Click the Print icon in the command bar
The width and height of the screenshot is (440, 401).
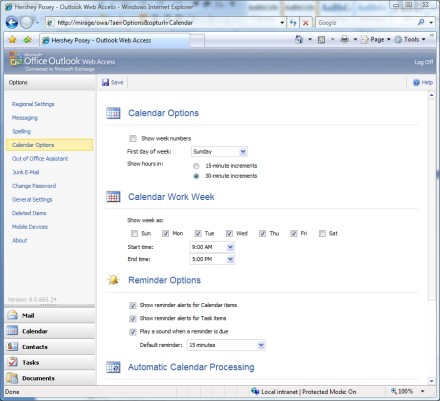pyautogui.click(x=345, y=40)
